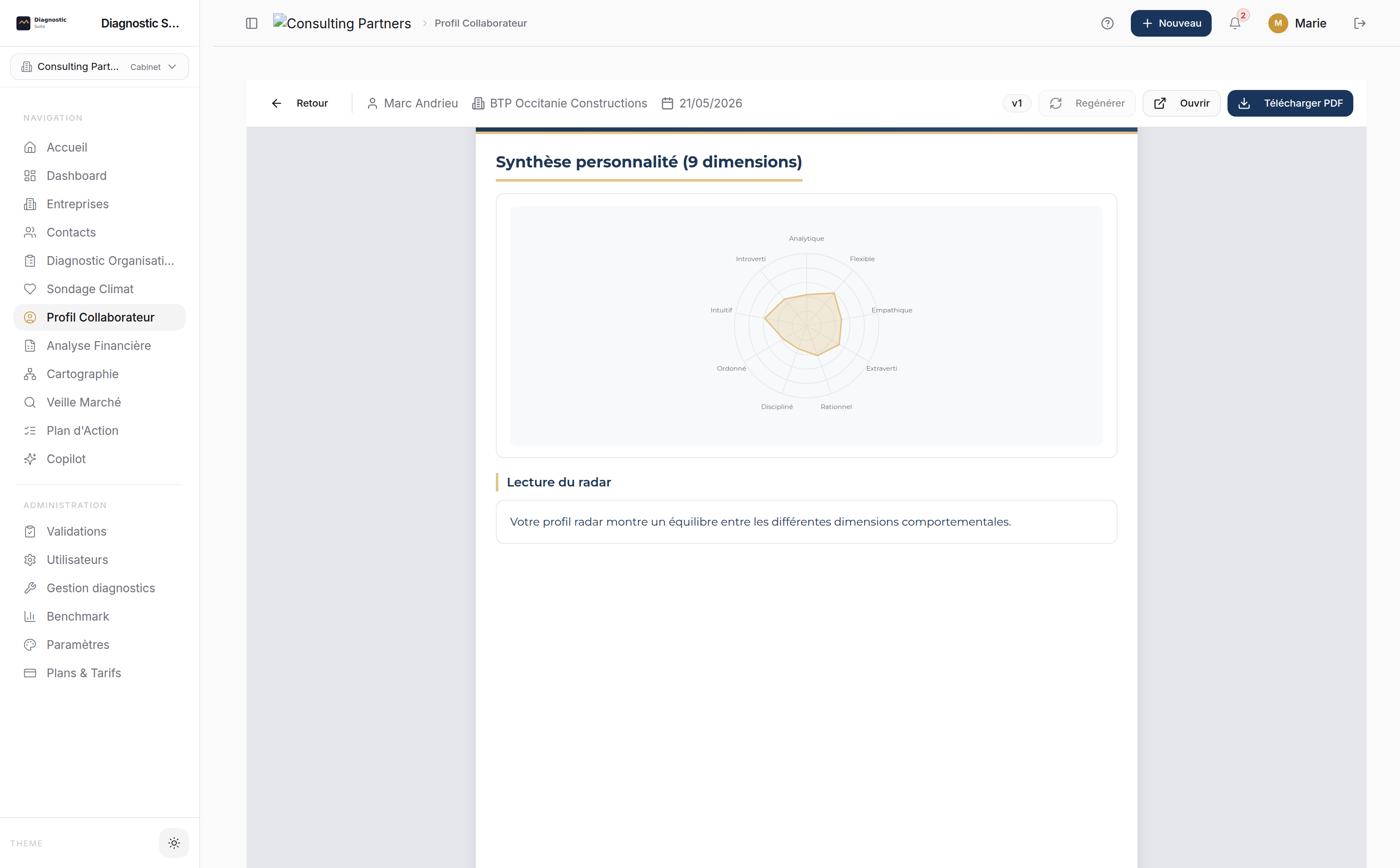Open the help question mark icon
The image size is (1400, 868).
(x=1107, y=23)
